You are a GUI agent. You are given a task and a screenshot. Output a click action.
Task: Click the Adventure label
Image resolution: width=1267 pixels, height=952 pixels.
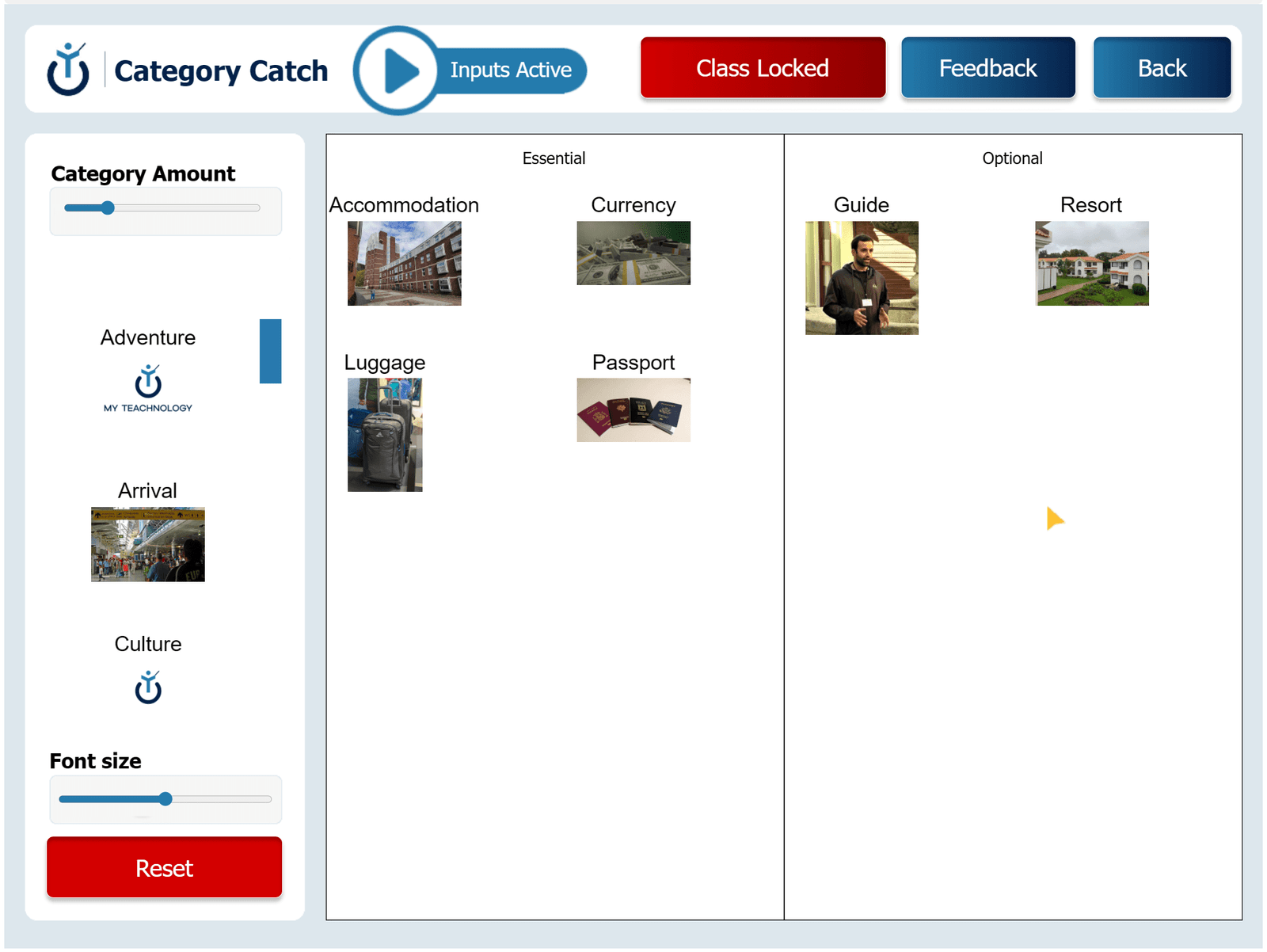[148, 337]
